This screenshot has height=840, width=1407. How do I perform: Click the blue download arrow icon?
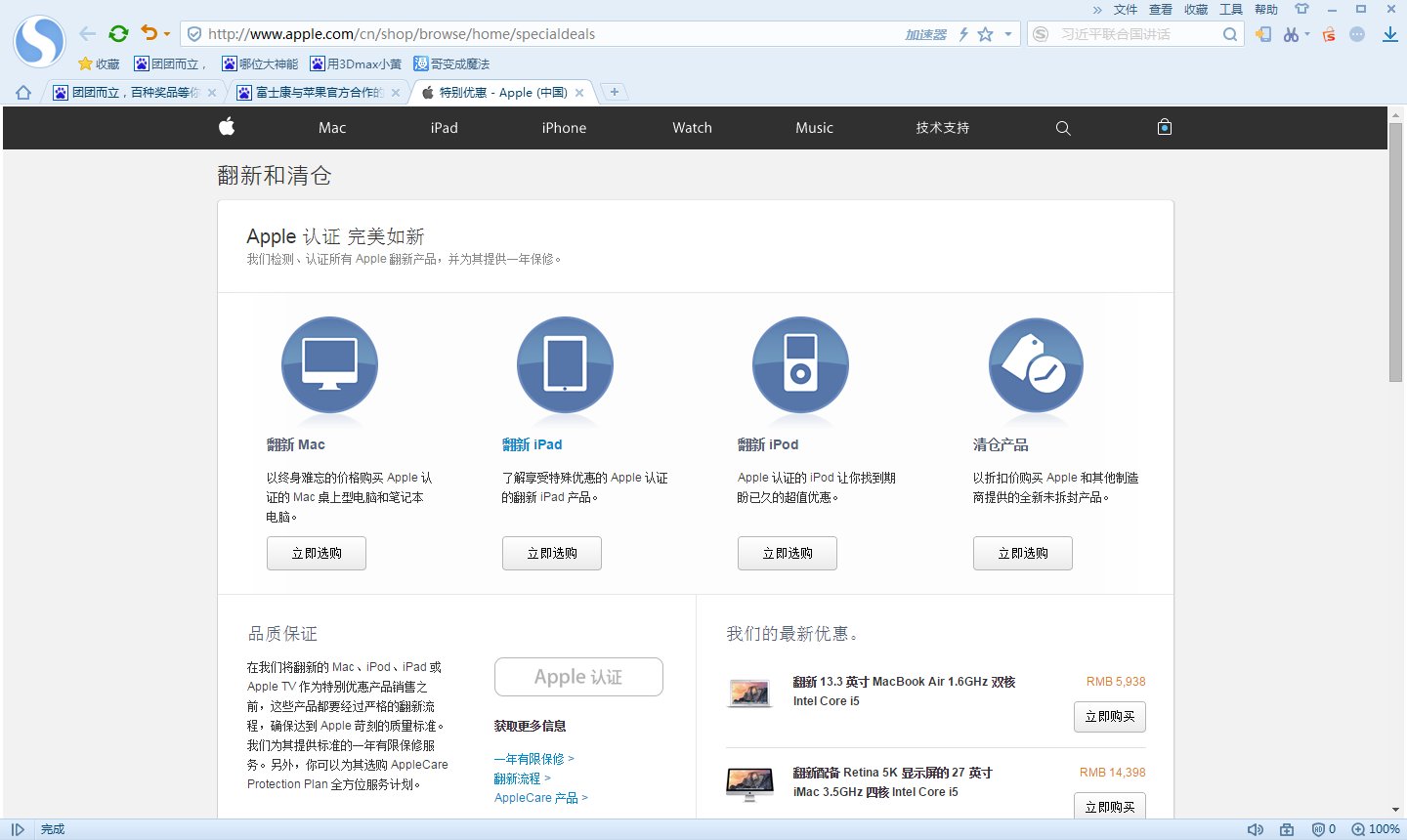[1389, 34]
